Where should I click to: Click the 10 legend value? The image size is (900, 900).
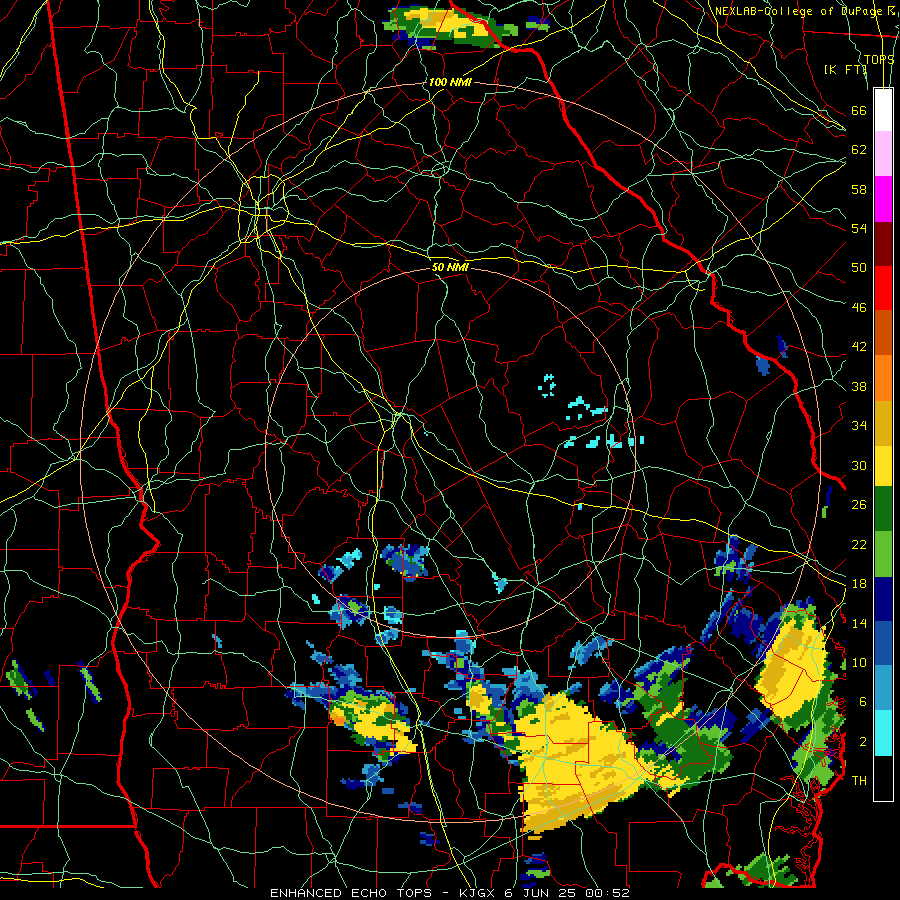point(859,662)
